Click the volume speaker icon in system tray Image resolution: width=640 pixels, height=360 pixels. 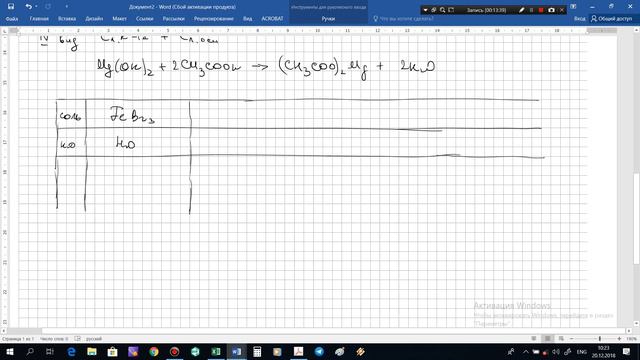[x=556, y=351]
